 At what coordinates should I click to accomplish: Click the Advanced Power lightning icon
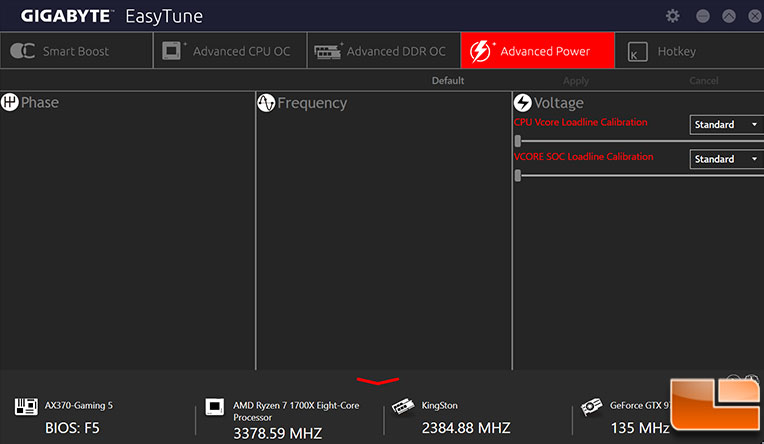coord(480,51)
